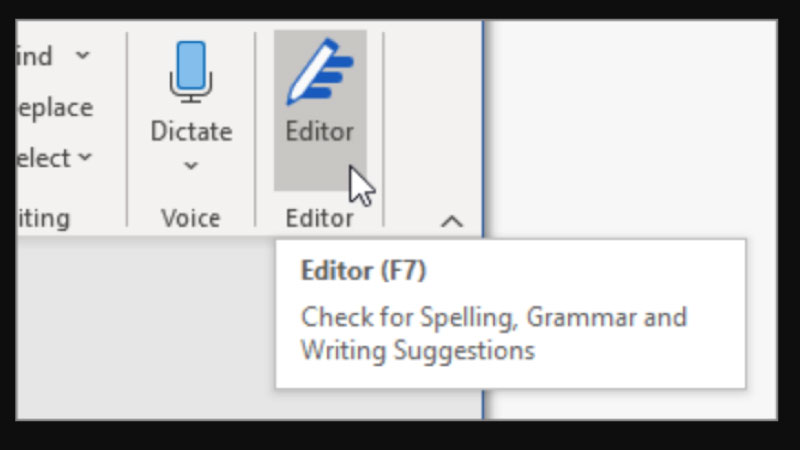The image size is (800, 450).
Task: Click the partially visible Editing group label
Action: coord(44,218)
